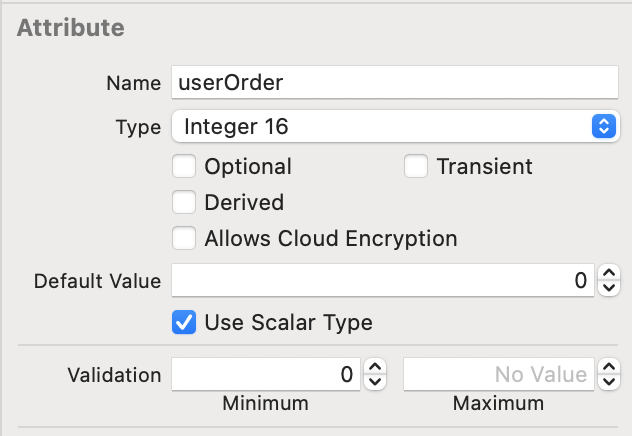Click the Validation Minimum value field
This screenshot has height=436, width=632.
click(x=265, y=375)
